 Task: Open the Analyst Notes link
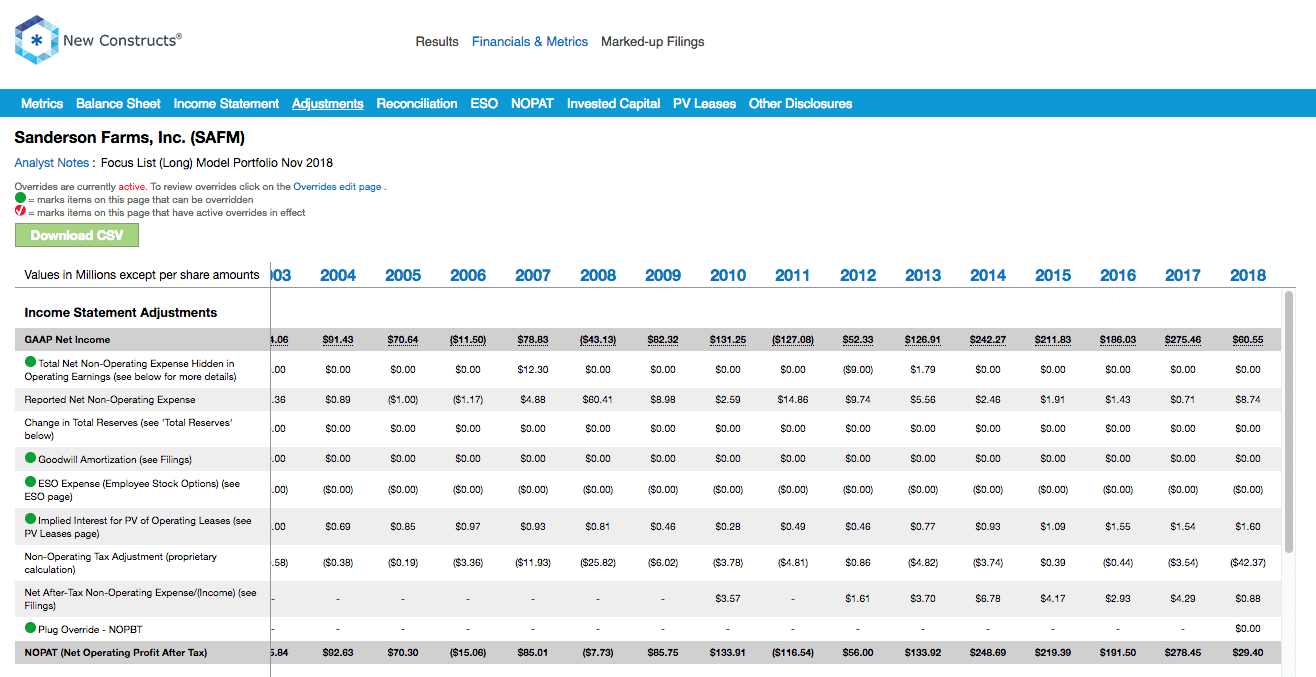coord(54,163)
